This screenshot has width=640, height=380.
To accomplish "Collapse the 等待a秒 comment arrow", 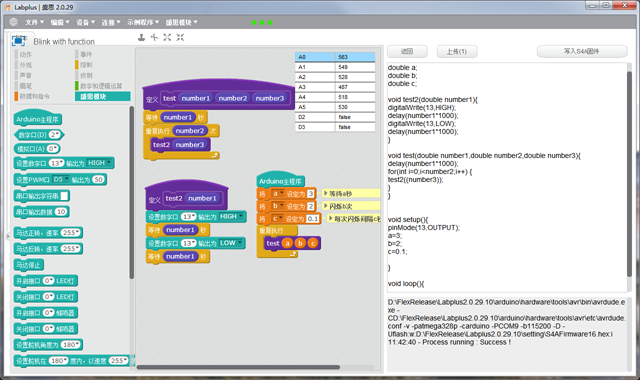I will pyautogui.click(x=325, y=193).
